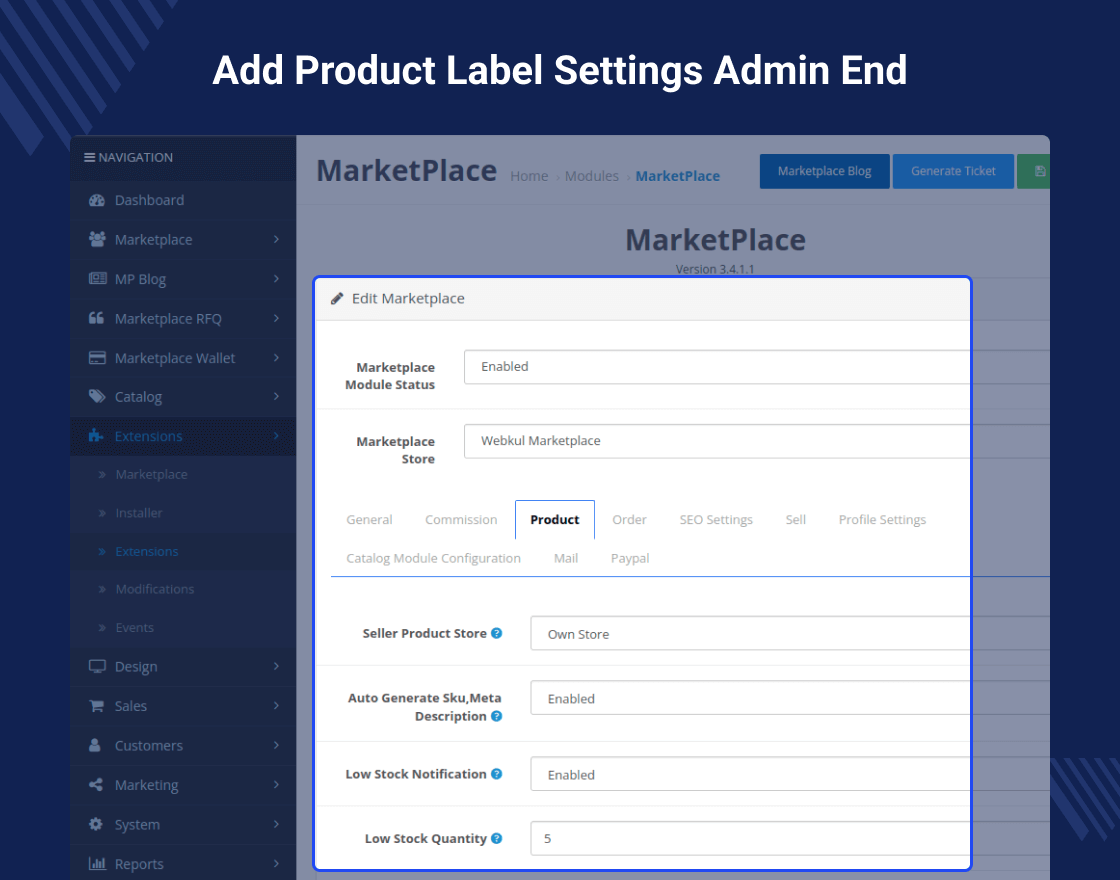This screenshot has height=880, width=1120.
Task: Switch to the General tab
Action: click(369, 519)
